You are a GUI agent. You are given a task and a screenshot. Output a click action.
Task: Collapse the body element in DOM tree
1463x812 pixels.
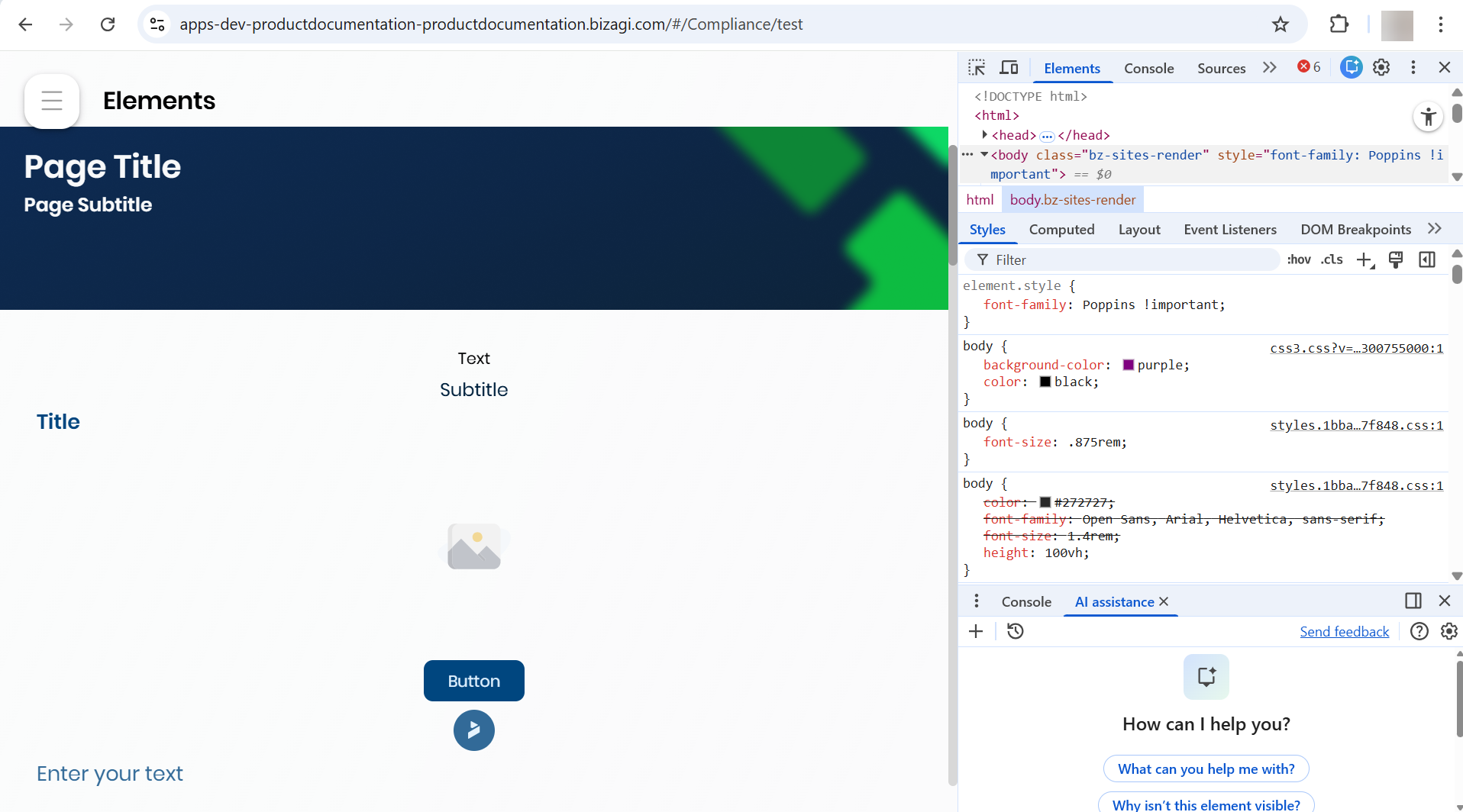(984, 155)
